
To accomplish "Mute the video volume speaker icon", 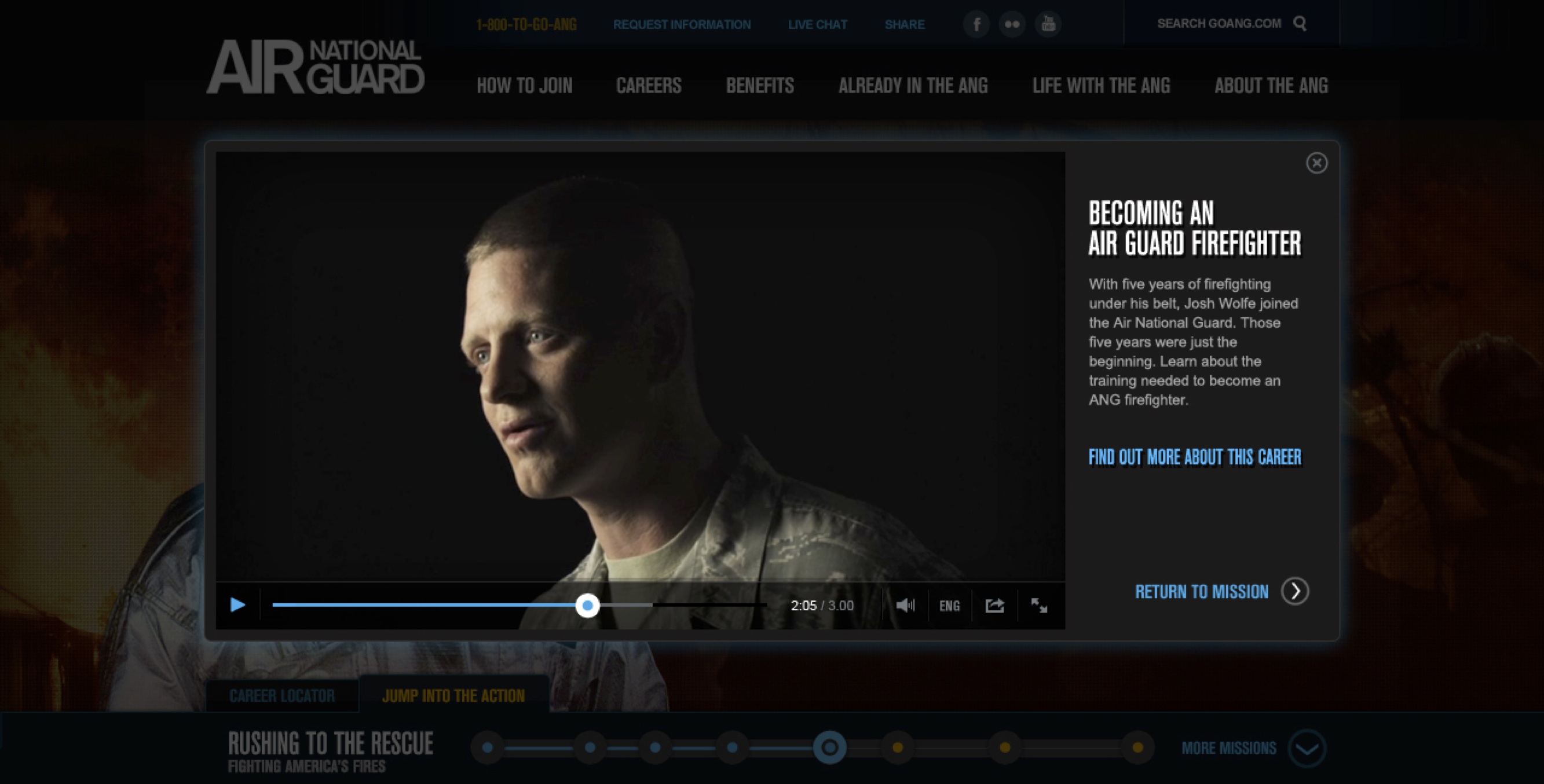I will click(x=905, y=606).
